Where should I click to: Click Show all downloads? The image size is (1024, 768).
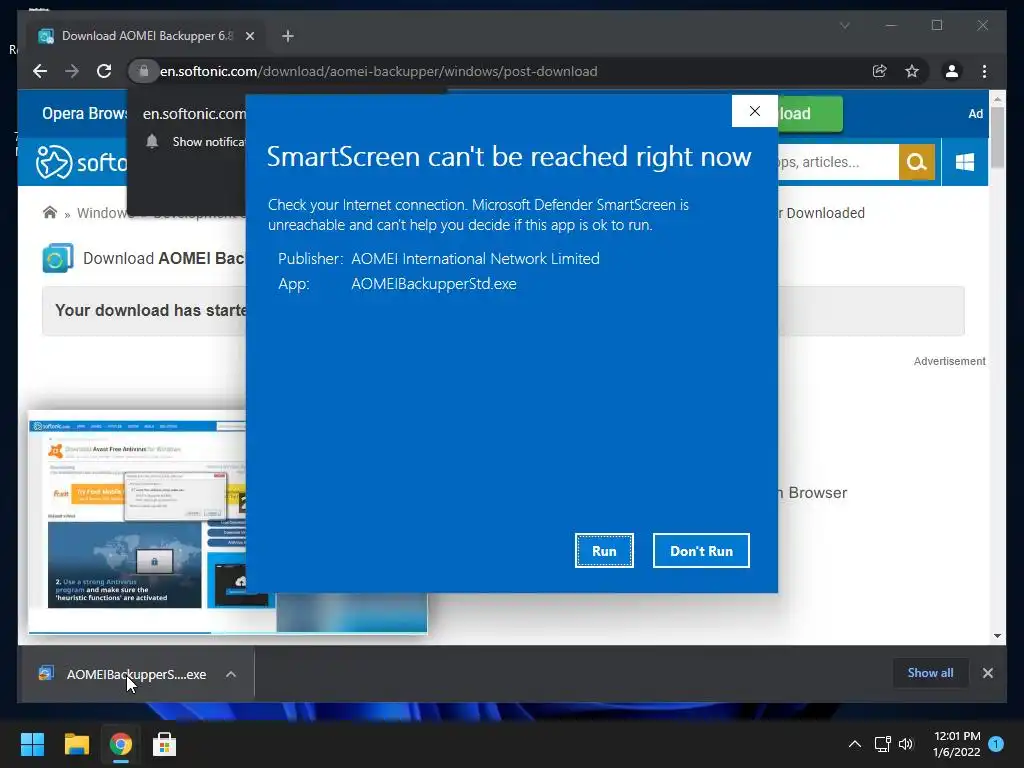(x=930, y=673)
